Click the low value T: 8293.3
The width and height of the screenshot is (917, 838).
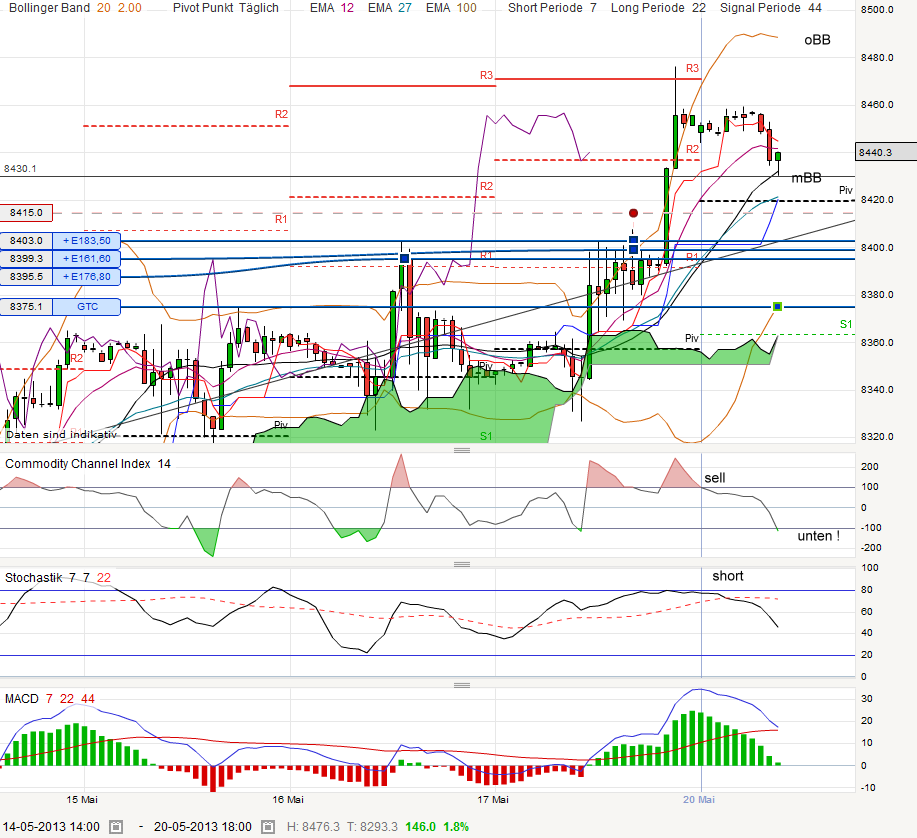pos(372,827)
